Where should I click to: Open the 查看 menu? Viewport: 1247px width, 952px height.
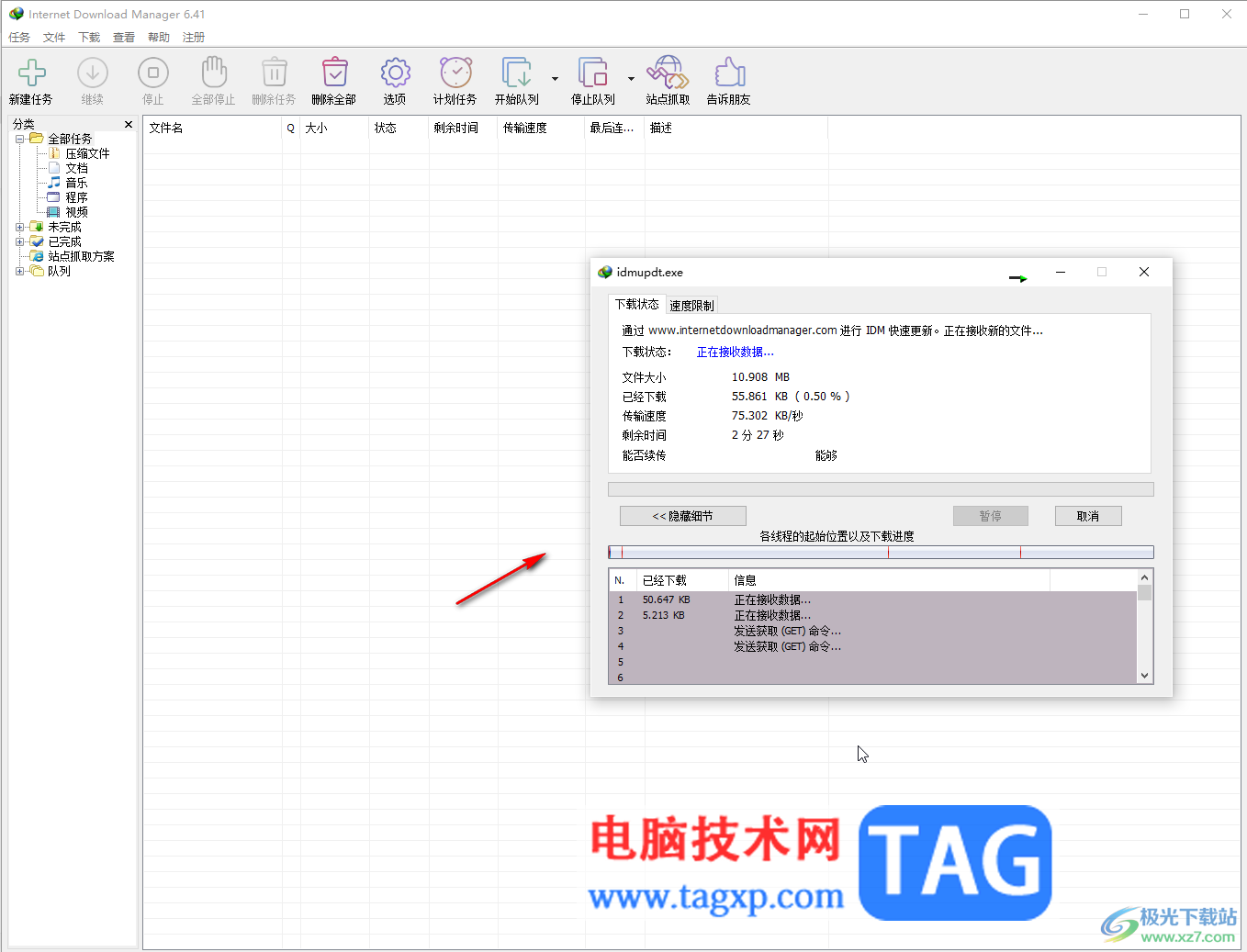pyautogui.click(x=124, y=38)
